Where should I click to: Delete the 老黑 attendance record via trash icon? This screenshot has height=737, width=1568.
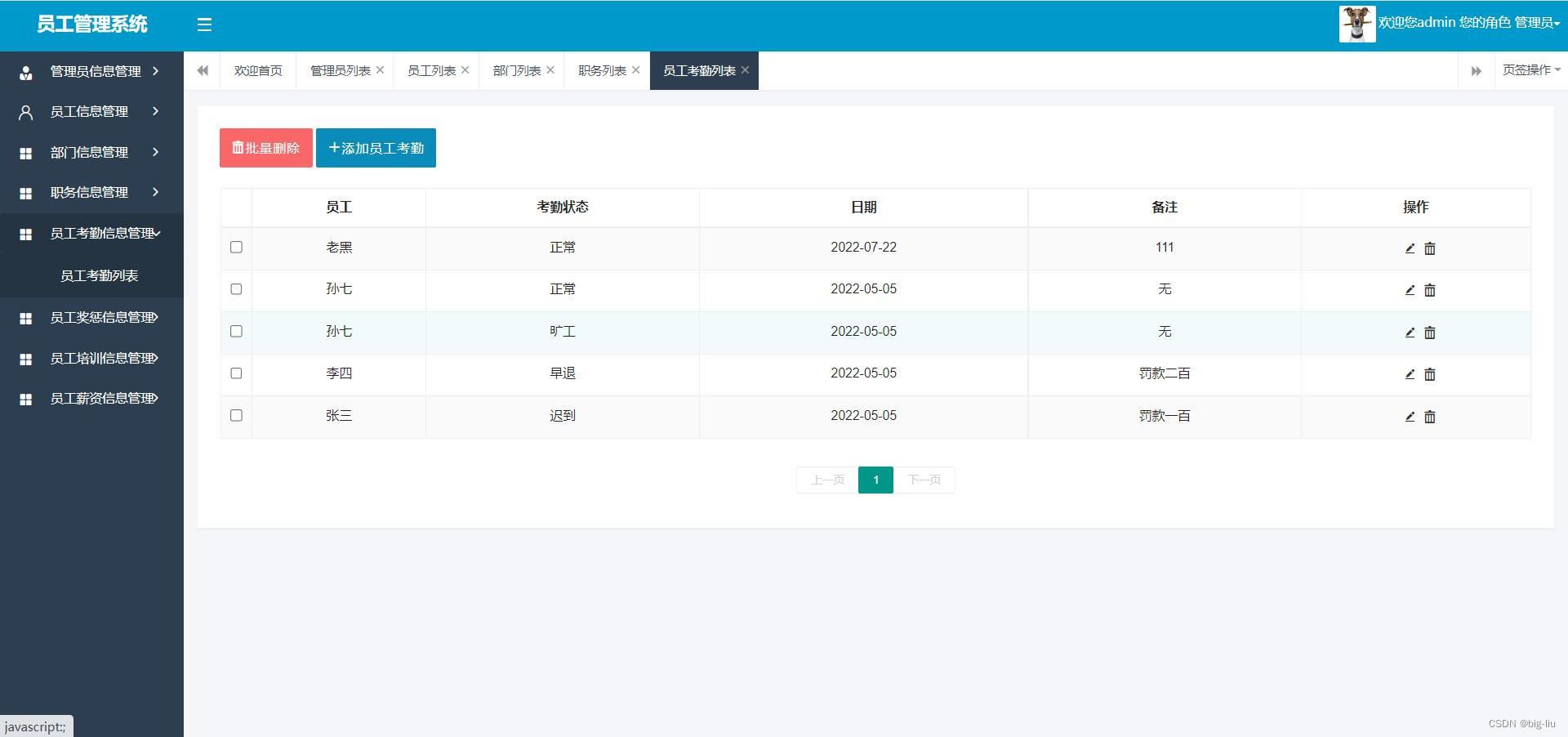[1429, 248]
